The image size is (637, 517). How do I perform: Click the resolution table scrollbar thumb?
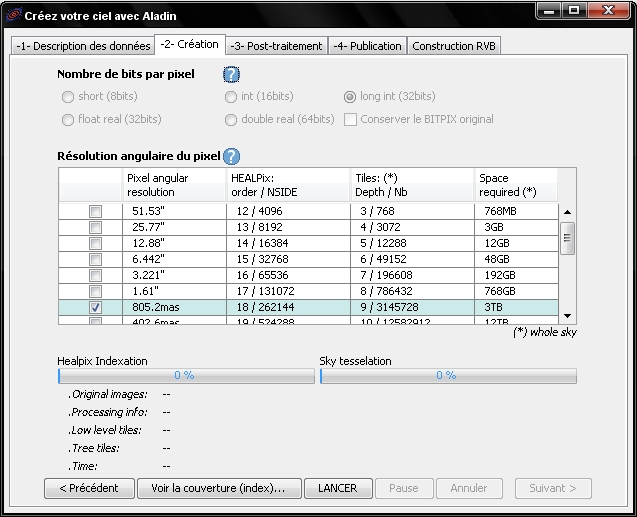(568, 238)
